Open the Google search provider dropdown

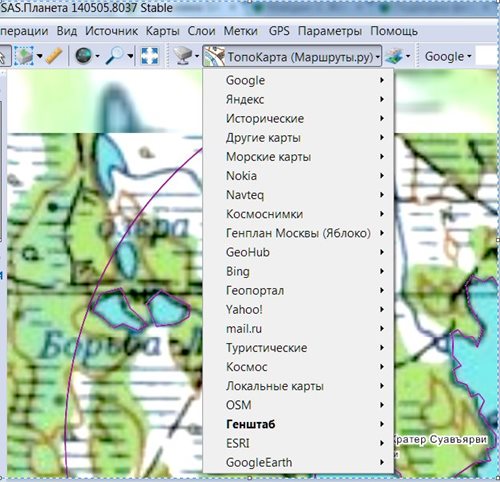point(448,56)
